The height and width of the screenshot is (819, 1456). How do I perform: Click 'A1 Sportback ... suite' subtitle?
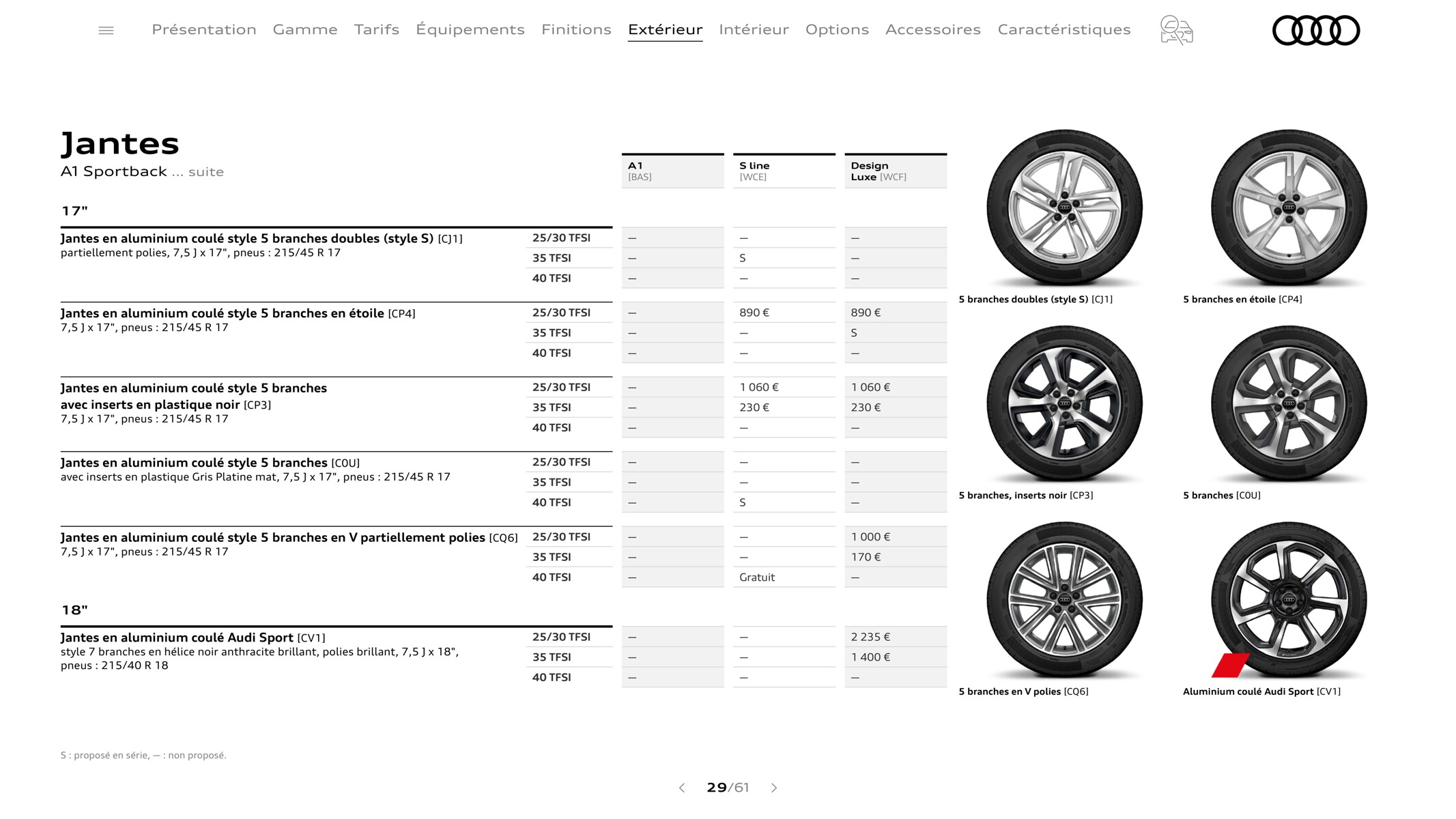pyautogui.click(x=142, y=171)
